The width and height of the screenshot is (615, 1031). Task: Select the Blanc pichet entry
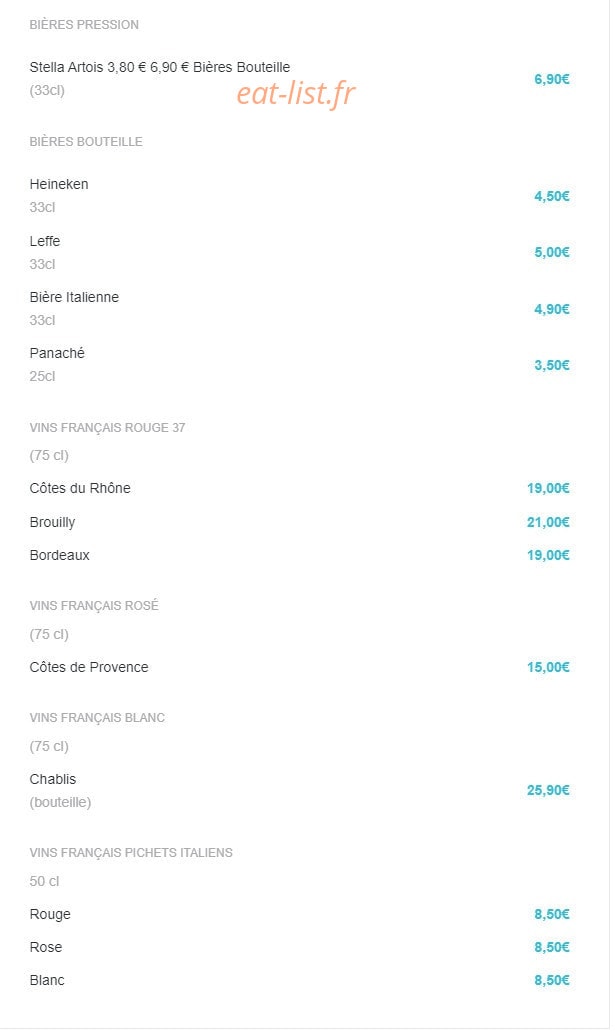[x=299, y=980]
